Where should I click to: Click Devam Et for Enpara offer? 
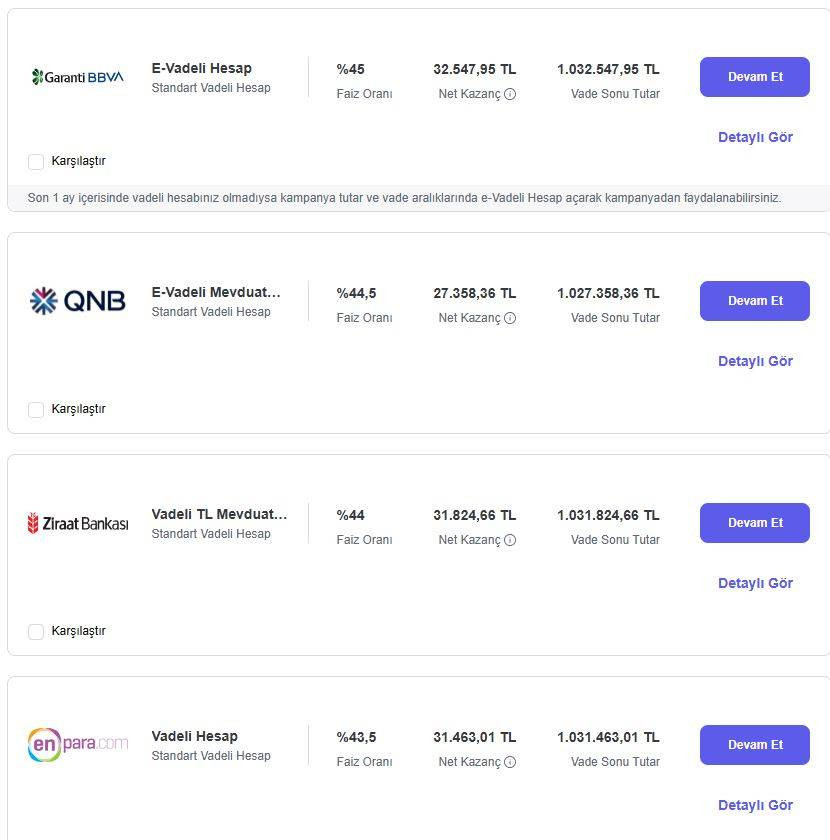coord(754,745)
